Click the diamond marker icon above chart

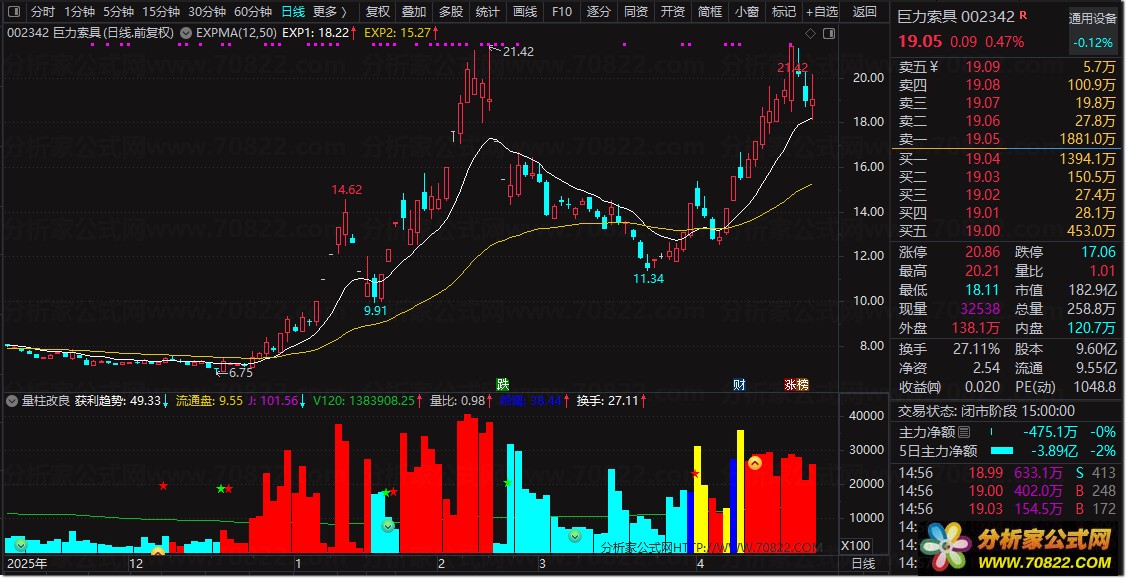(811, 33)
